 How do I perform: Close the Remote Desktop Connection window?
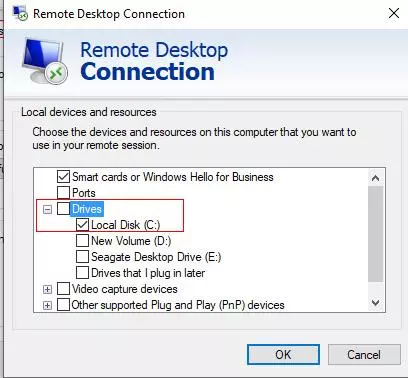click(x=394, y=13)
